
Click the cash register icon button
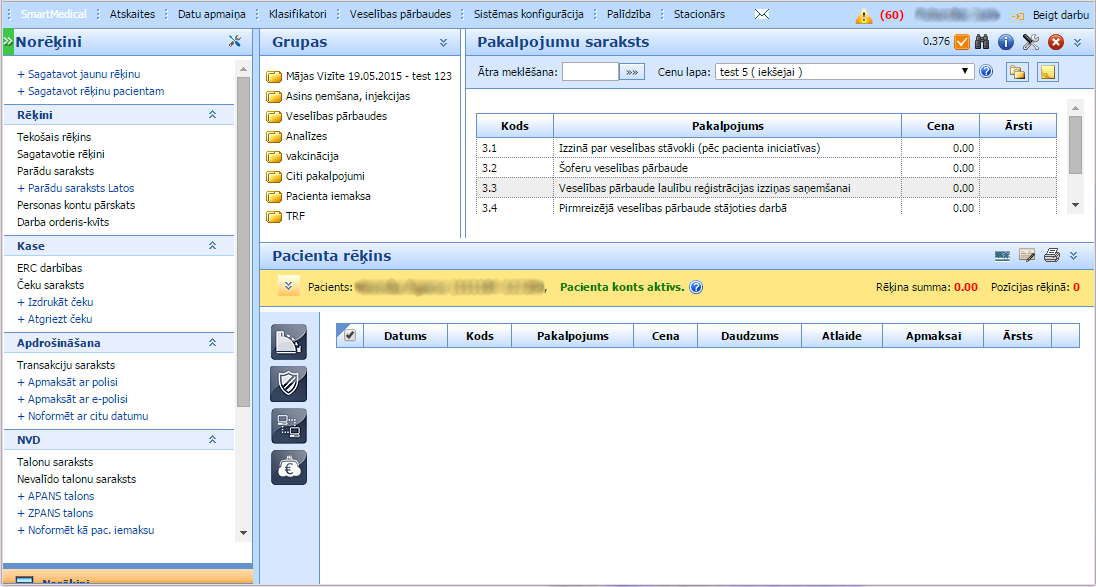289,341
